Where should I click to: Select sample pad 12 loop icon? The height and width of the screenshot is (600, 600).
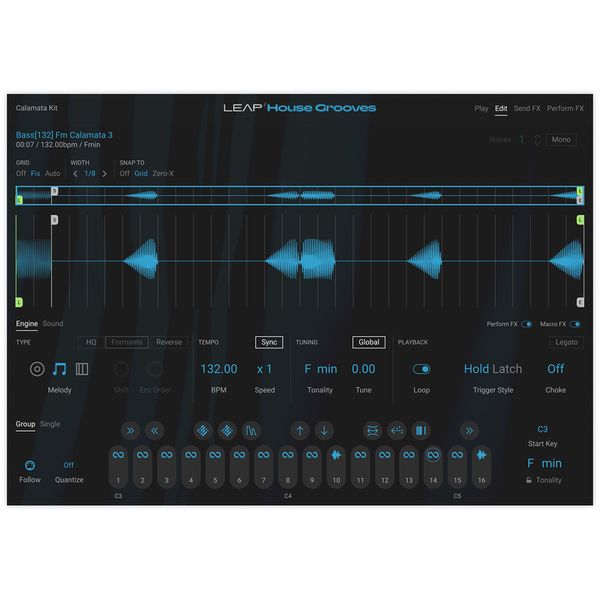pos(385,455)
